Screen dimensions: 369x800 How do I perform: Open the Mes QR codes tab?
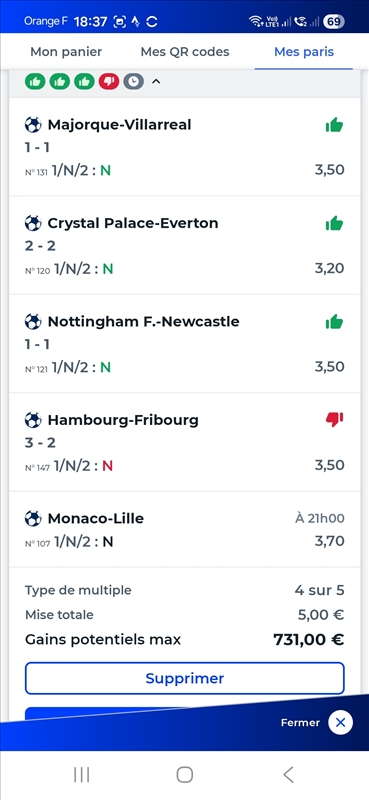click(x=185, y=52)
